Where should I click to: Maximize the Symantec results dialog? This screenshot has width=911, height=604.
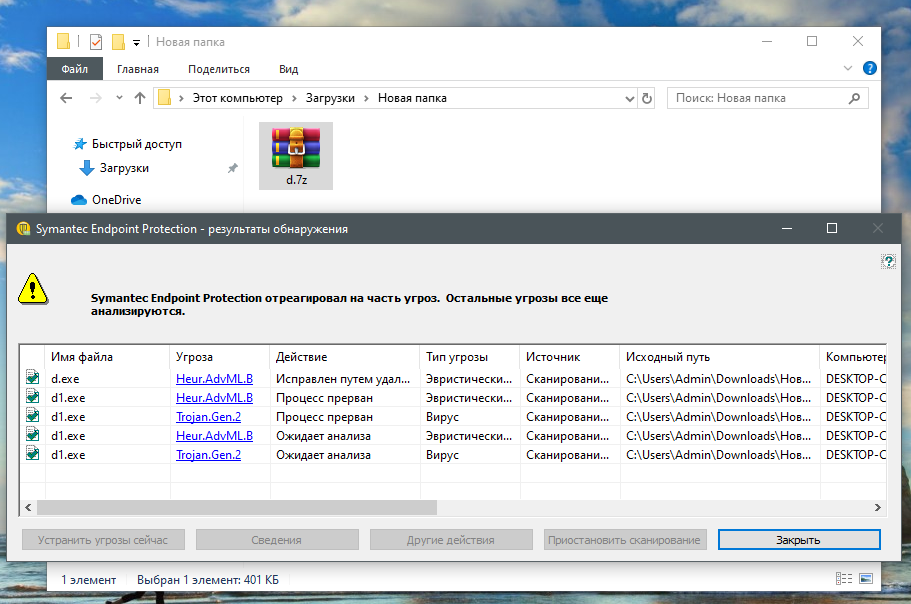tap(832, 228)
